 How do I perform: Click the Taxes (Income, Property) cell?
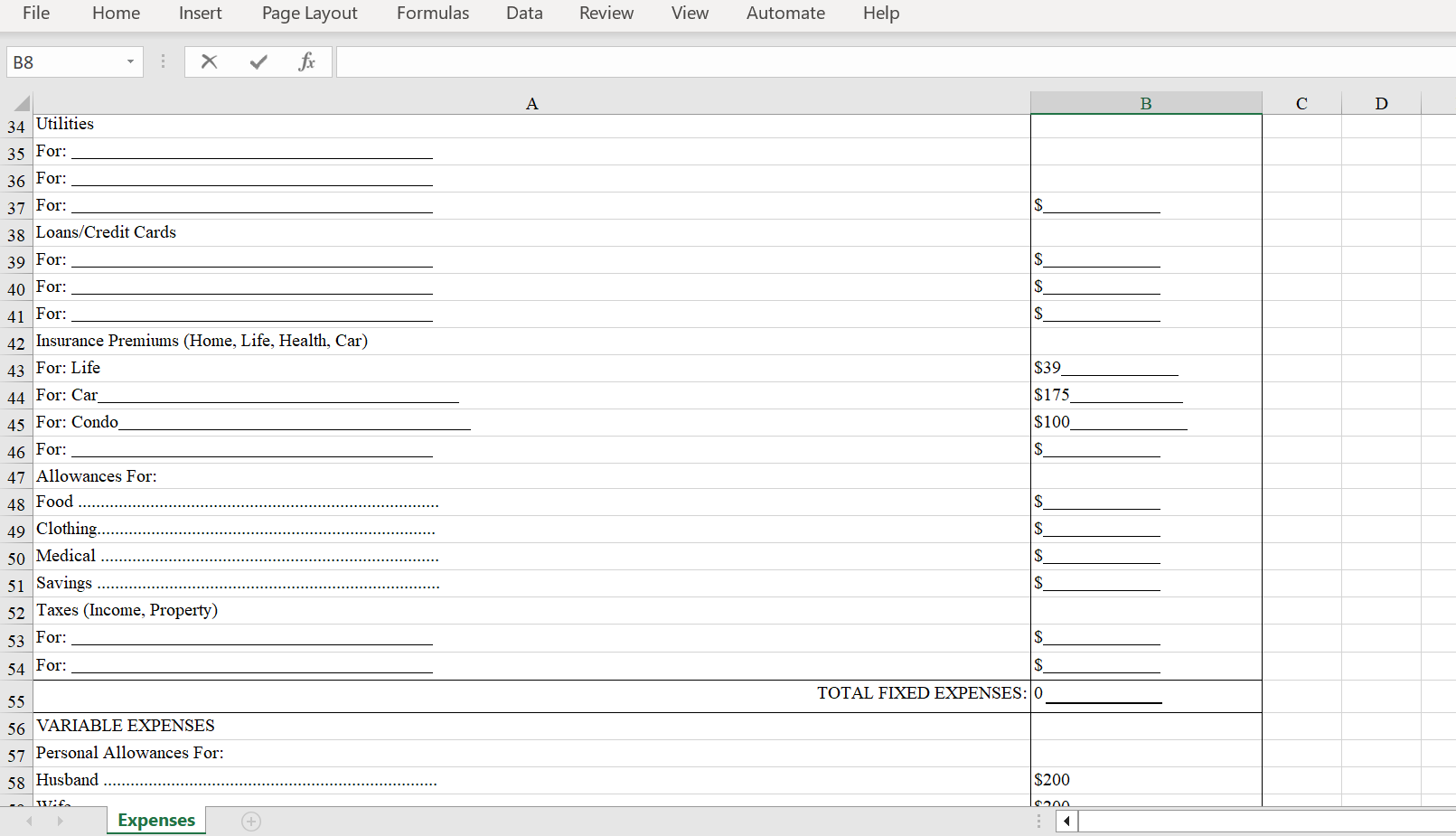531,611
